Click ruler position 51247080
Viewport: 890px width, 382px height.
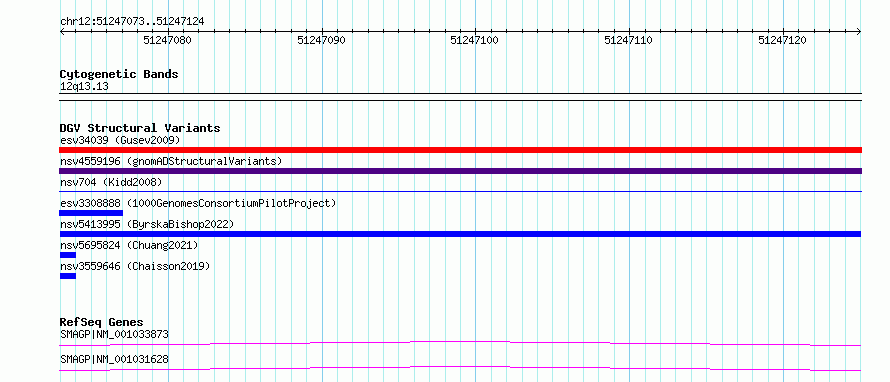click(x=167, y=40)
